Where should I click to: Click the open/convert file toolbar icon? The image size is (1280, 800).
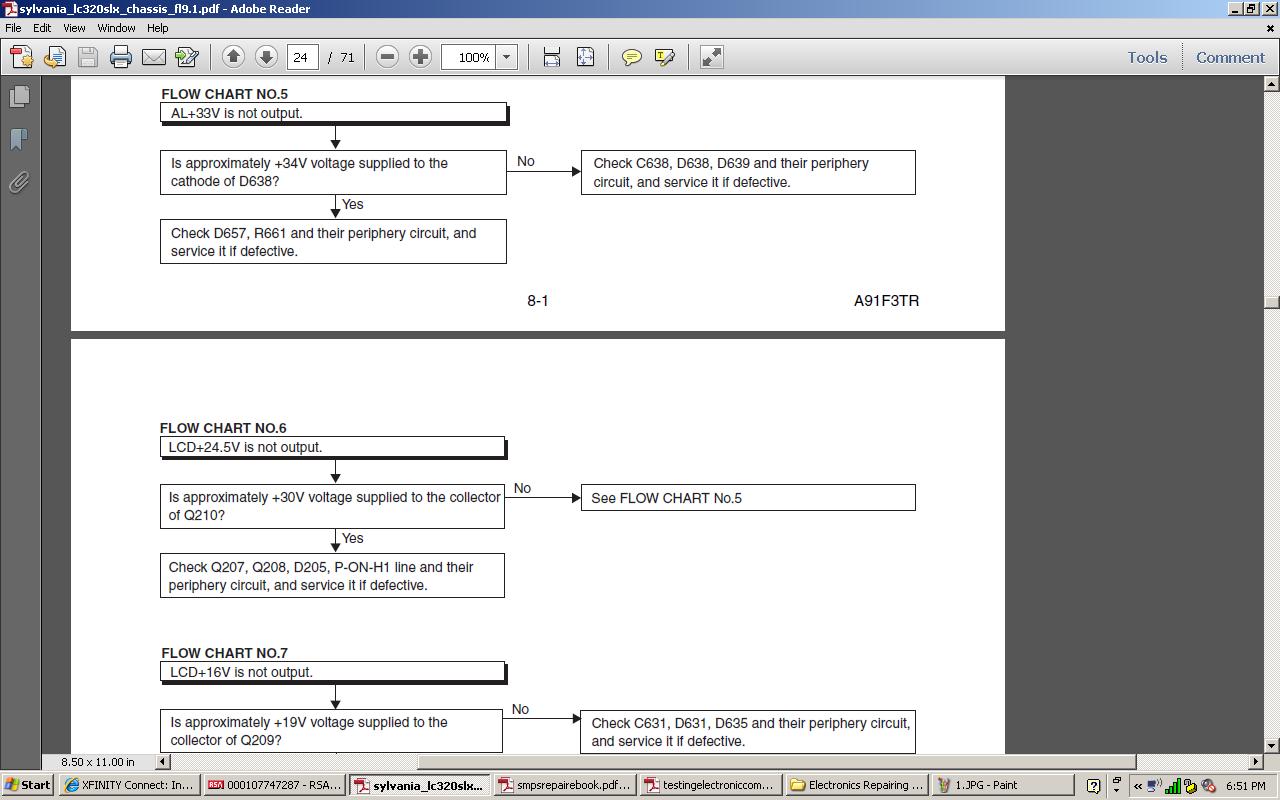55,57
